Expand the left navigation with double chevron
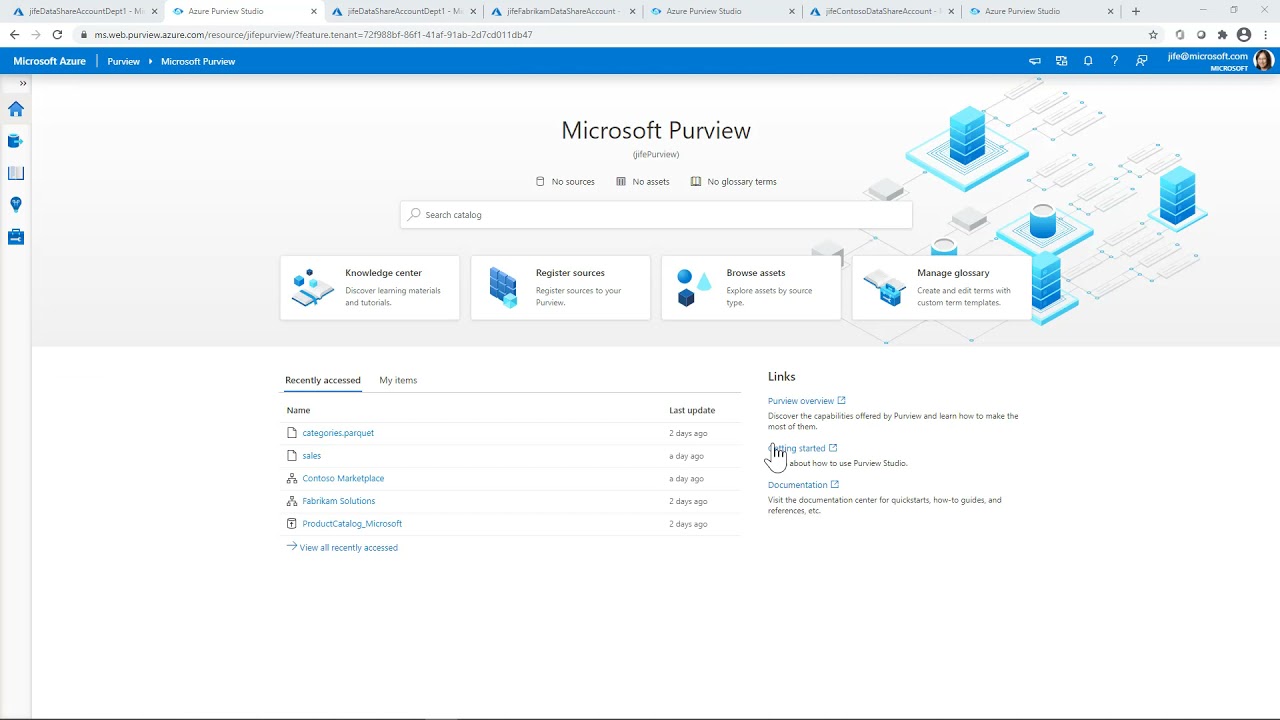The image size is (1280, 720). (23, 84)
